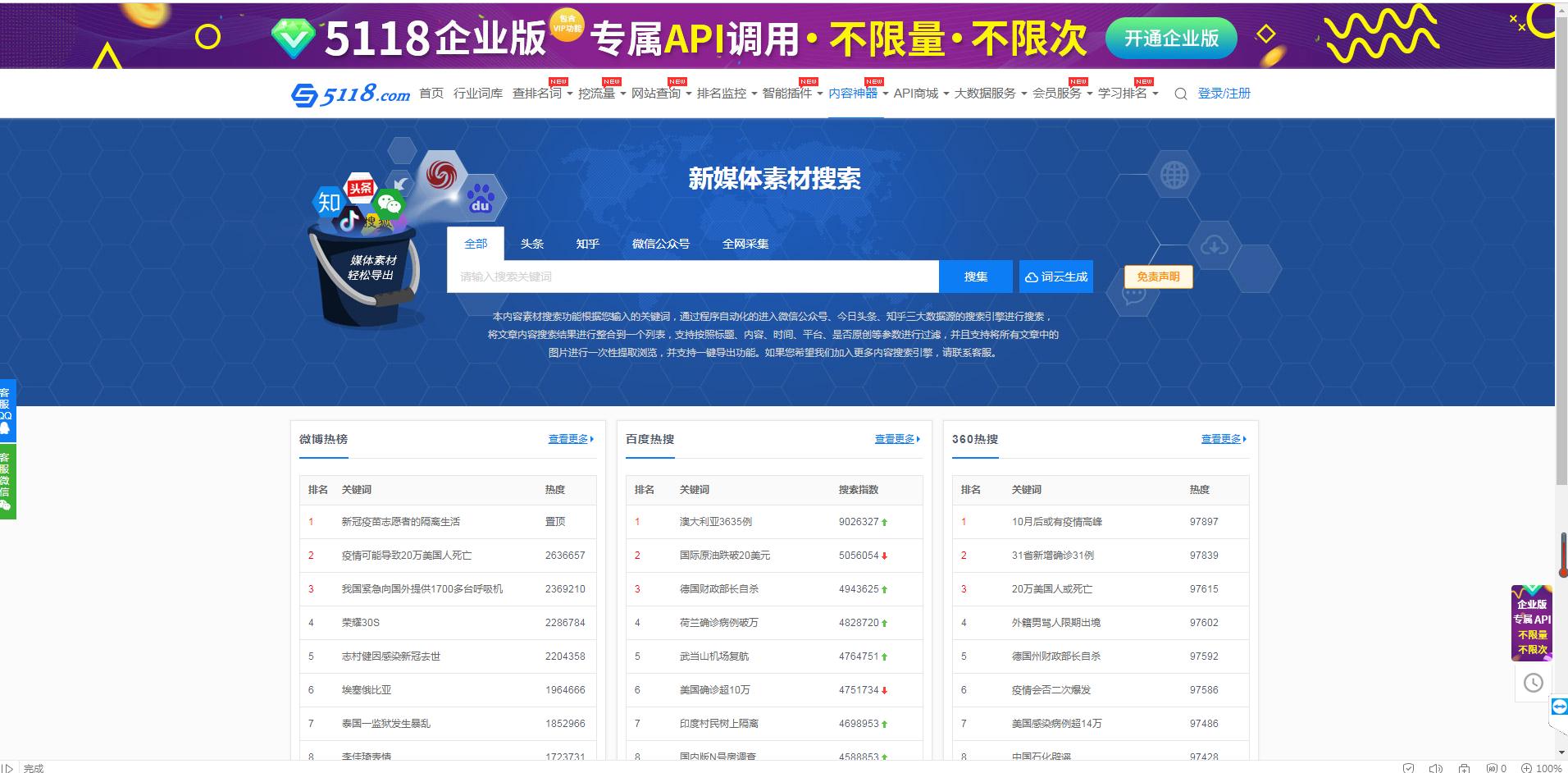Open 德国财政部长自杀 in 百度热搜
The image size is (1568, 773).
[719, 589]
